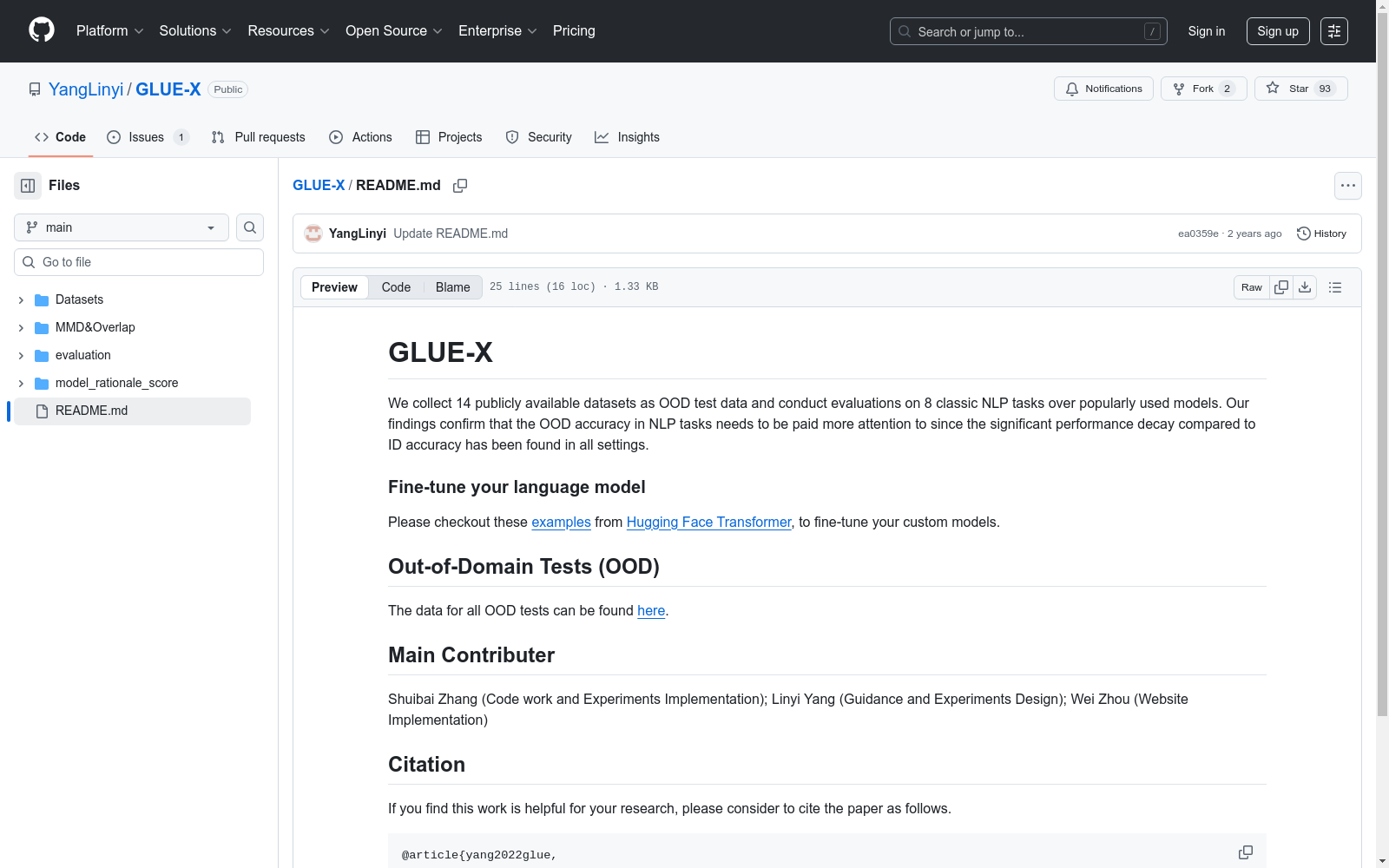The height and width of the screenshot is (868, 1389).
Task: Open the Pull requests tab
Action: [258, 137]
